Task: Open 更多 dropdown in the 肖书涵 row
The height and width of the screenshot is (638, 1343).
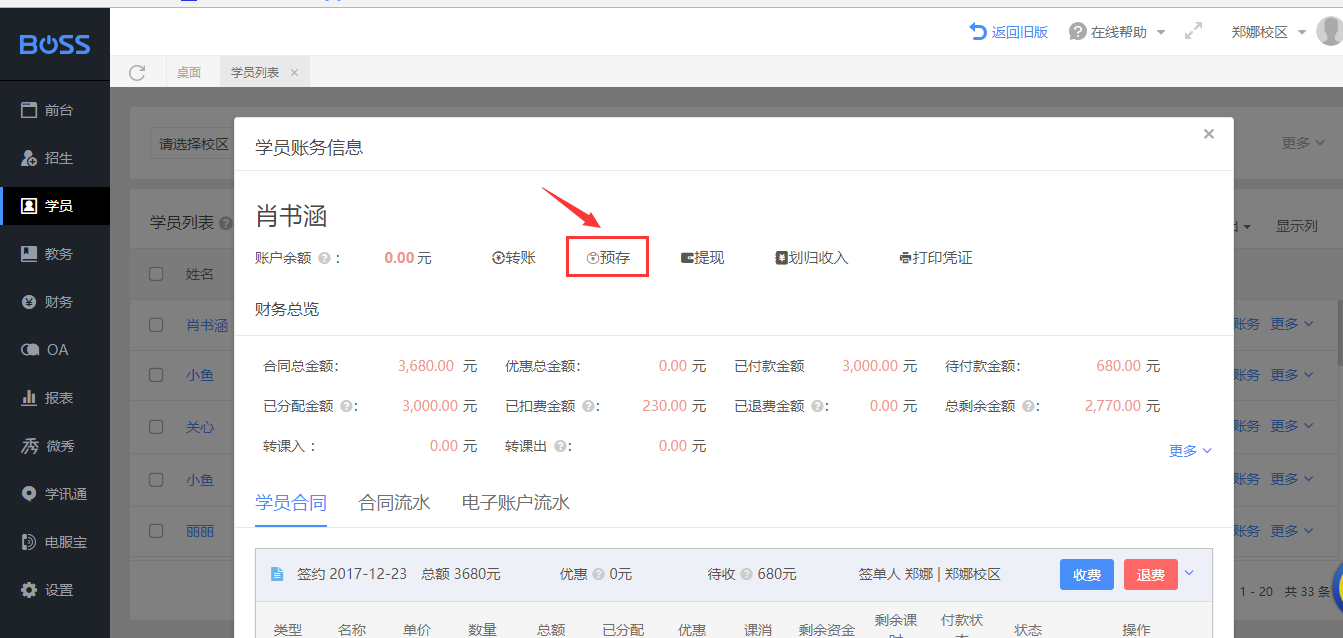Action: pyautogui.click(x=1290, y=324)
